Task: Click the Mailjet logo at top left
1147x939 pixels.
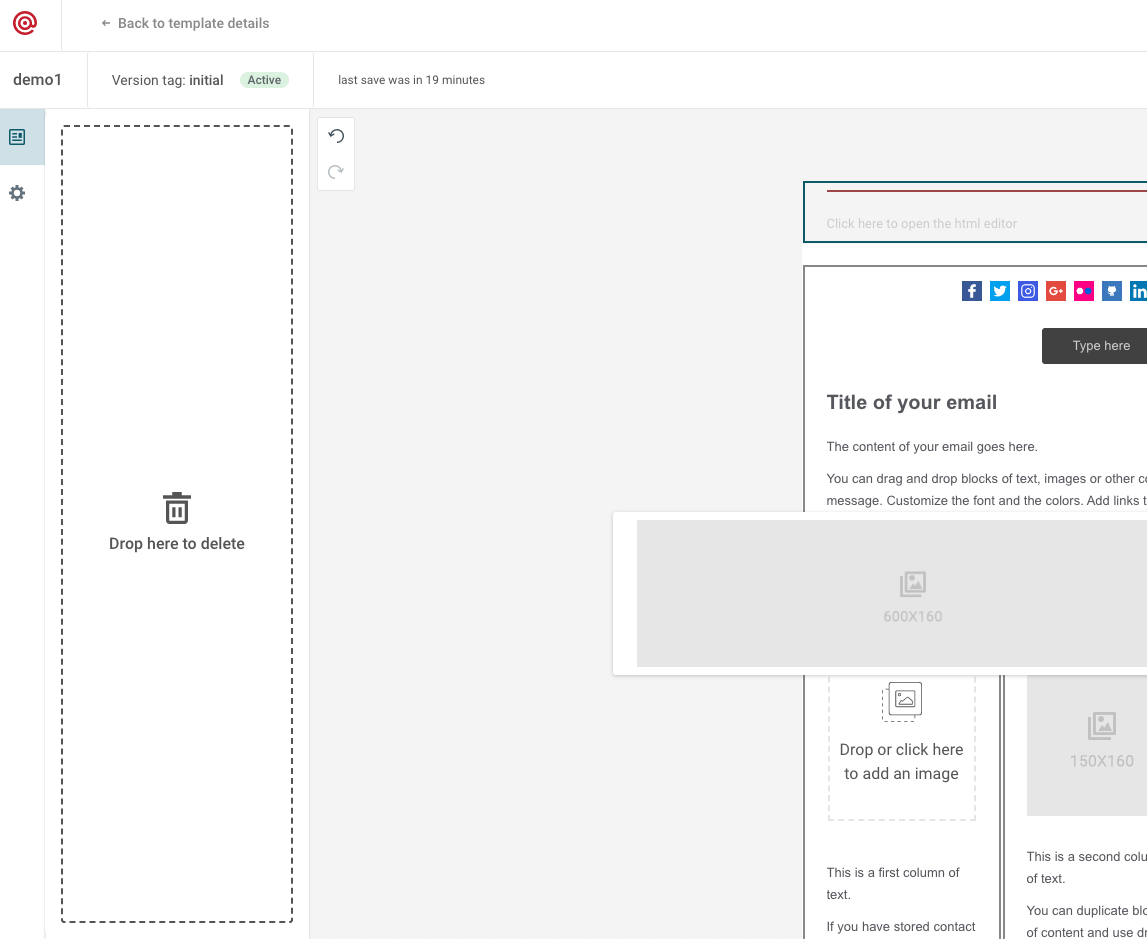Action: click(x=25, y=23)
